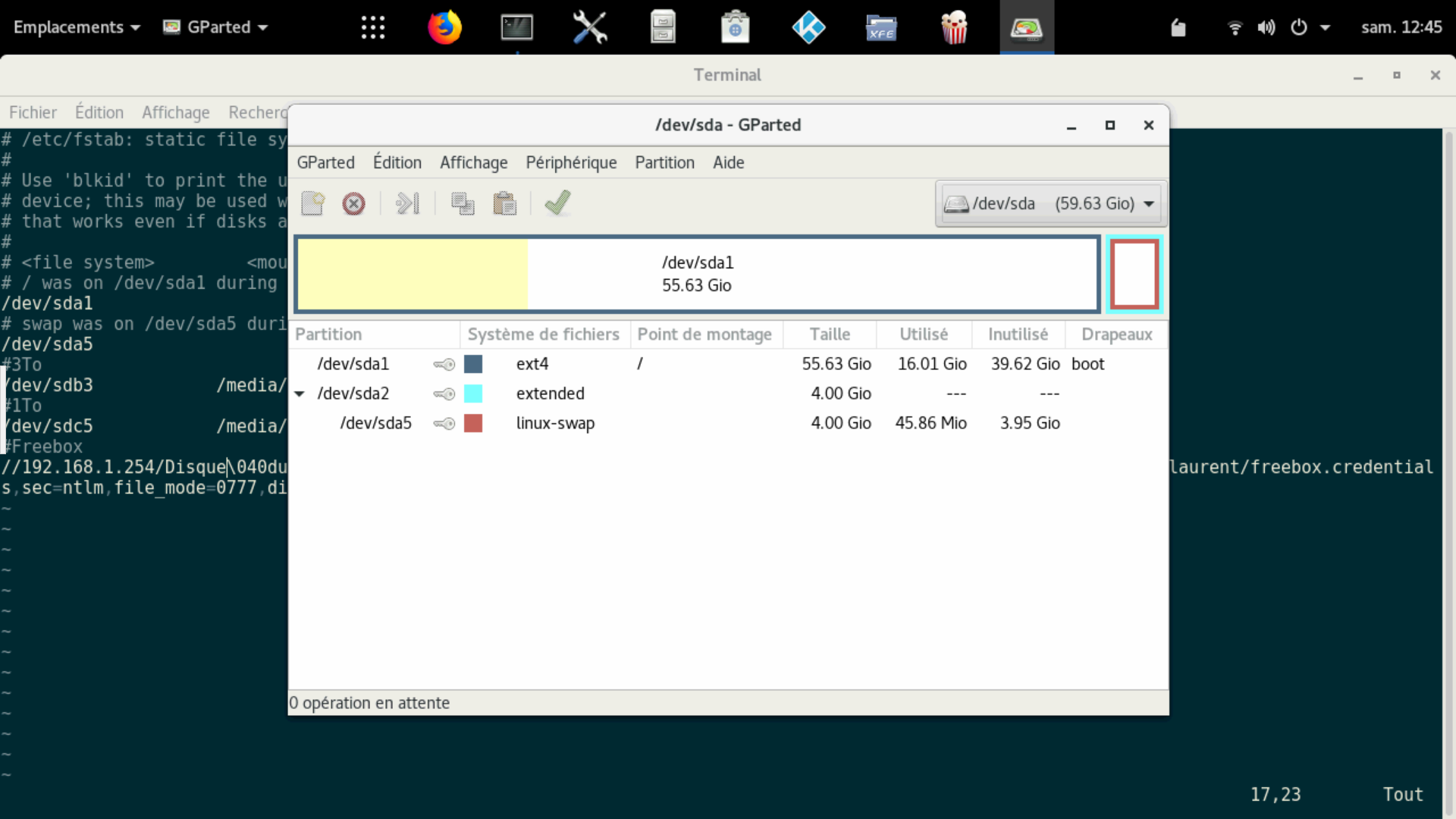Open the Partition menu

point(664,162)
